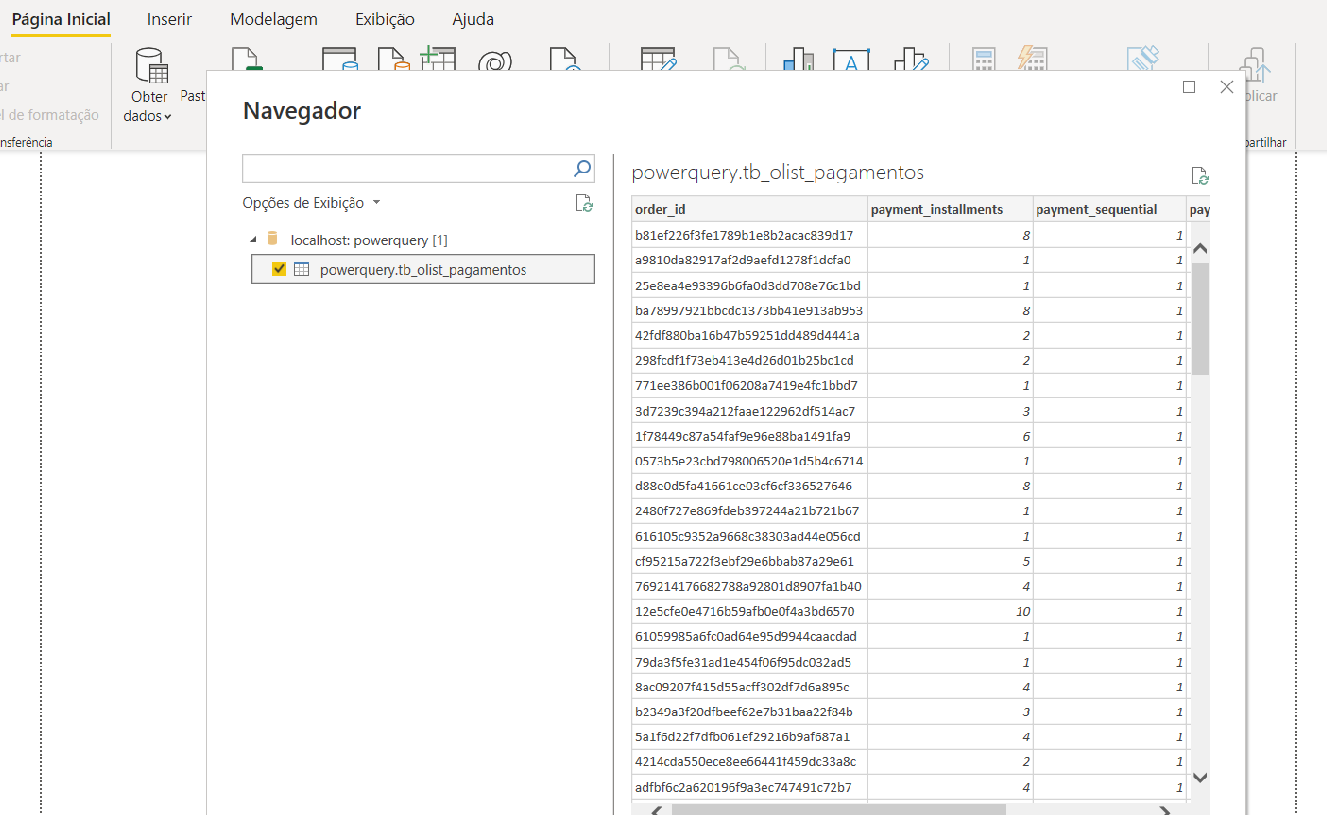Click cell 4214cda550ece8ee66441f459dc33a8c
The image size is (1327, 815).
pyautogui.click(x=749, y=762)
